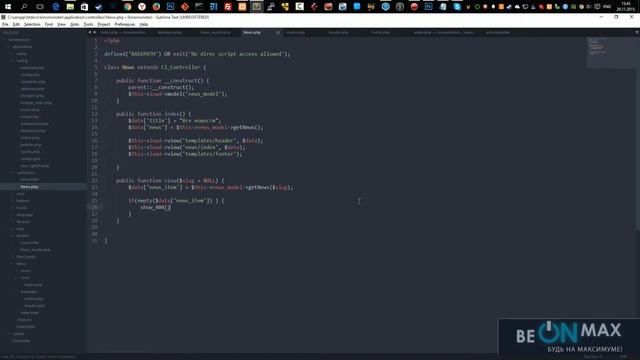
Task: Switch to the News_model.php tab
Action: [215, 33]
